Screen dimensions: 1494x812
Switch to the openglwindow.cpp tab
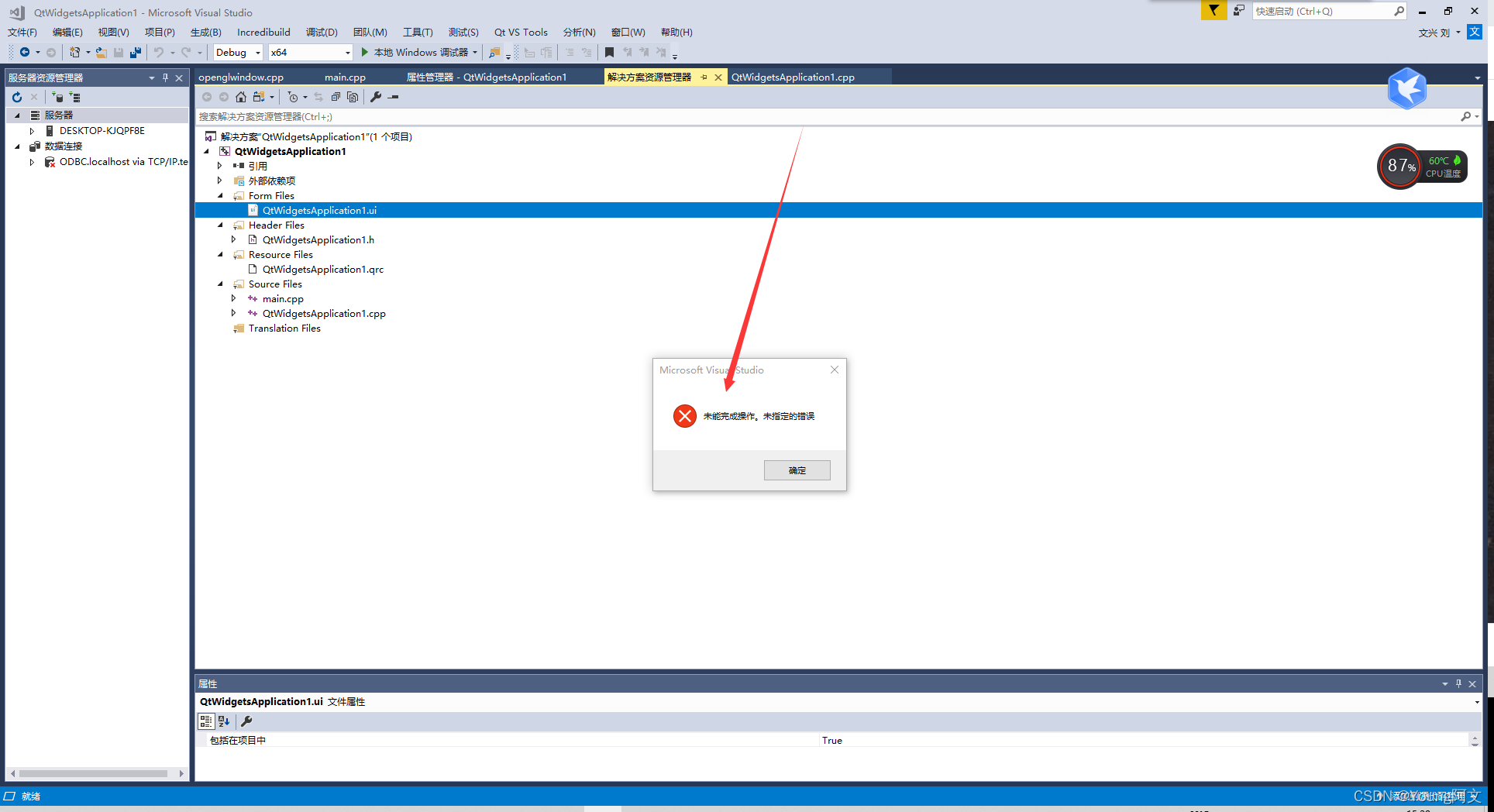coord(241,77)
